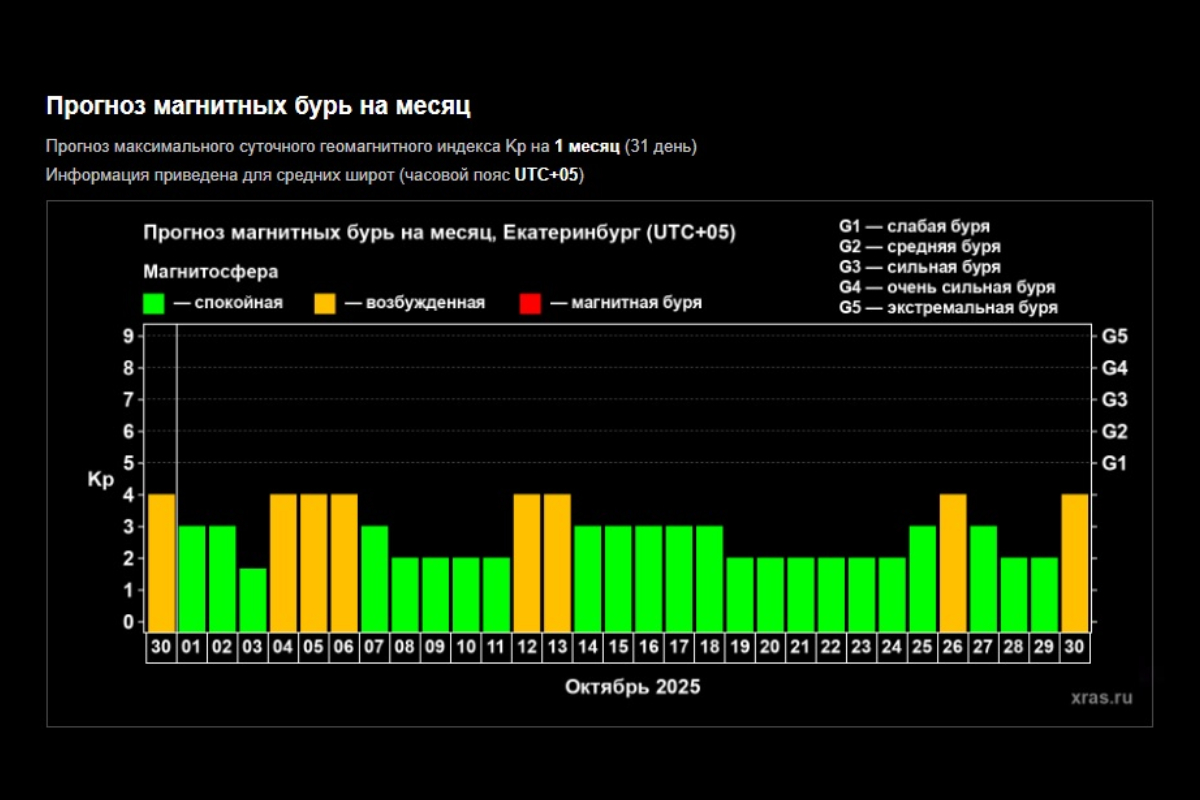Click the orange bar for October 12
The width and height of the screenshot is (1200, 800).
coord(526,562)
